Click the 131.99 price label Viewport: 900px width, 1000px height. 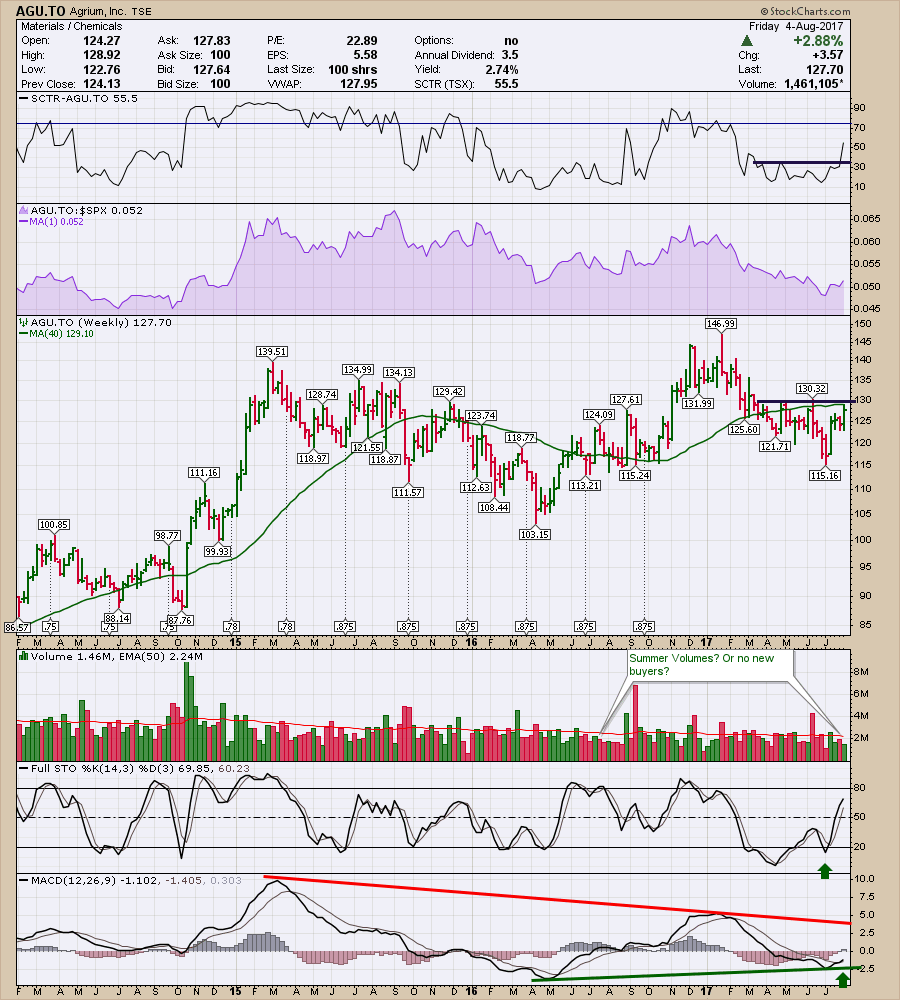click(x=698, y=404)
